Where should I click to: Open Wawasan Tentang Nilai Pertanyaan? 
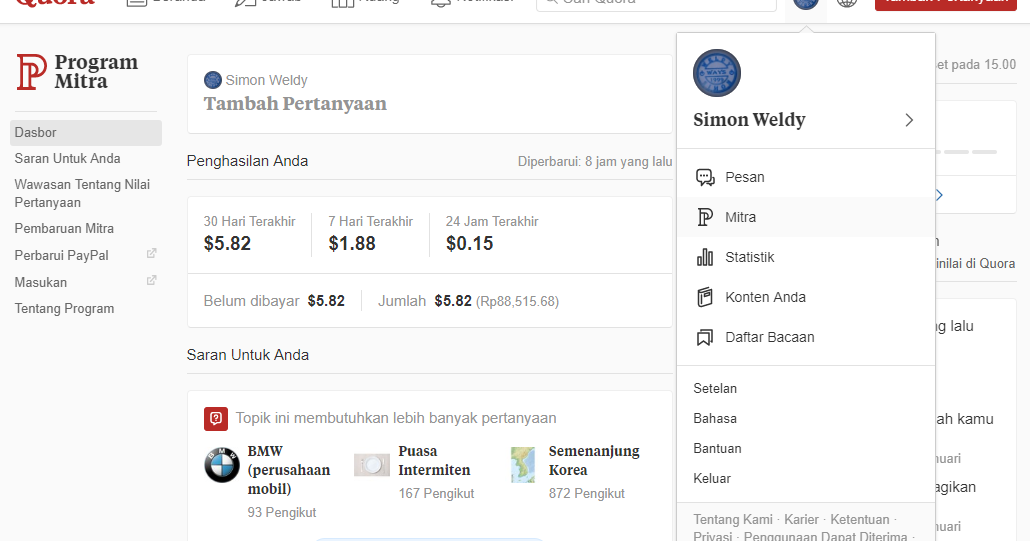pos(82,194)
